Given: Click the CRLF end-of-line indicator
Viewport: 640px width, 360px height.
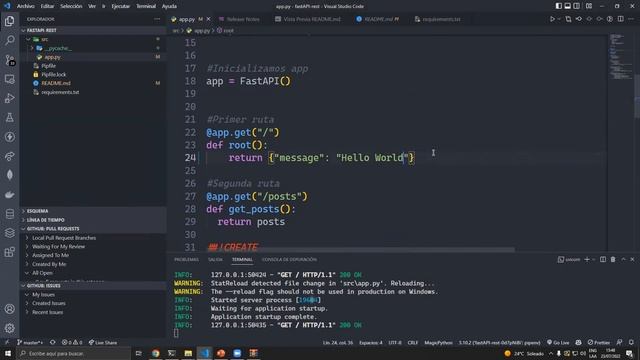Looking at the screenshot, I should [413, 342].
